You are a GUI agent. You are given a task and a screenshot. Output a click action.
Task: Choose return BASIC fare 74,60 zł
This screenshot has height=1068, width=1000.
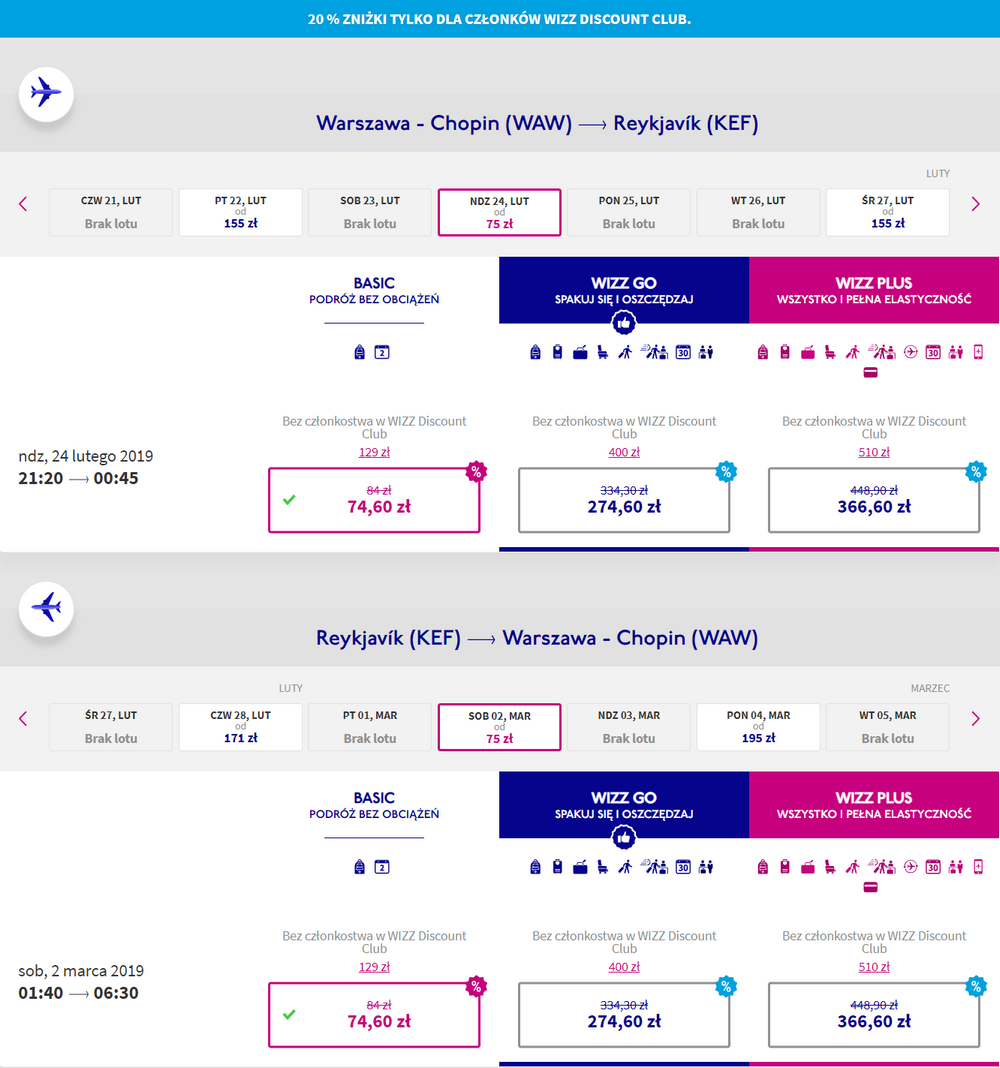pos(374,1015)
